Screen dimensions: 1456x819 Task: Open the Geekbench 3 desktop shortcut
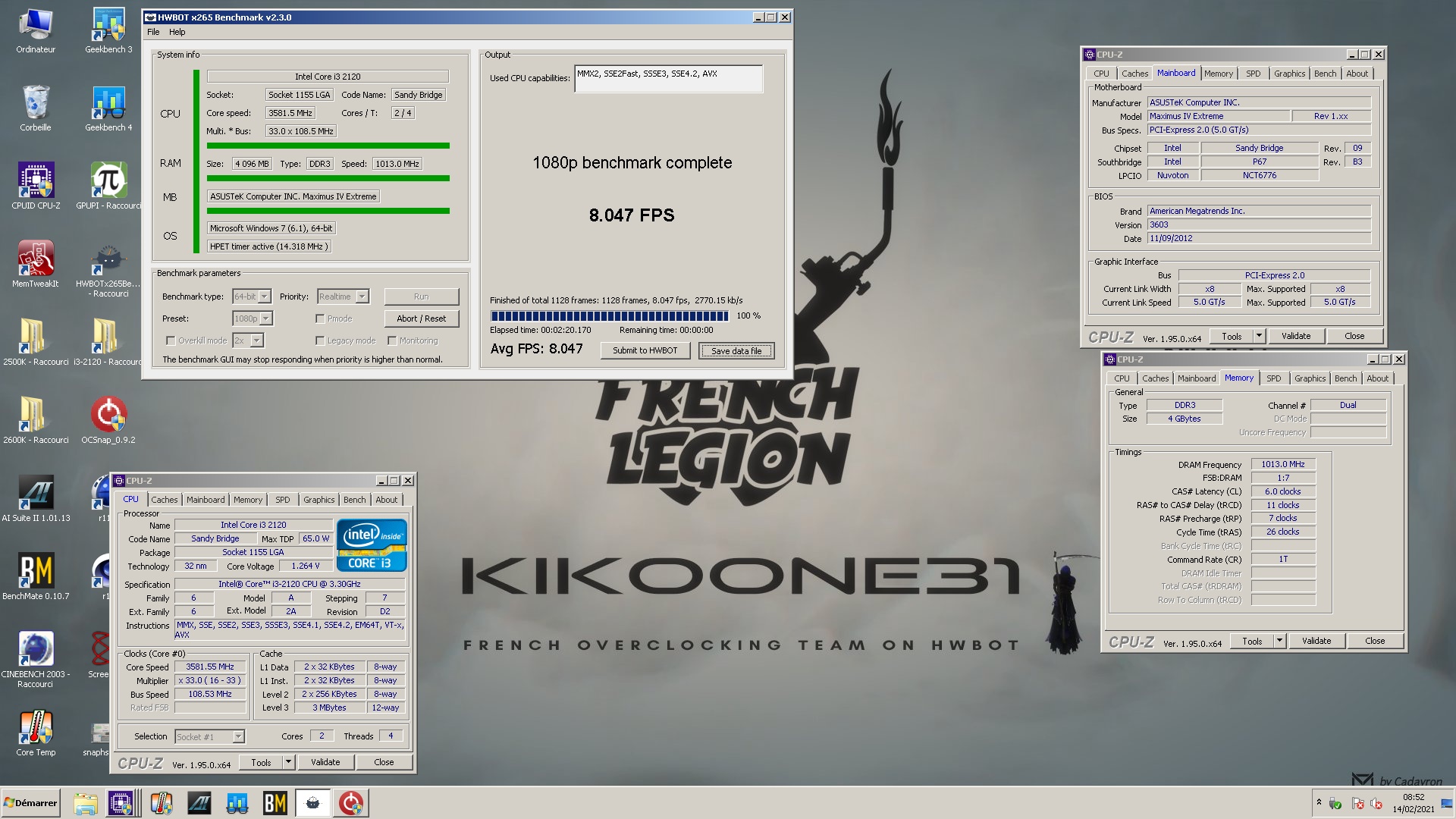108,30
